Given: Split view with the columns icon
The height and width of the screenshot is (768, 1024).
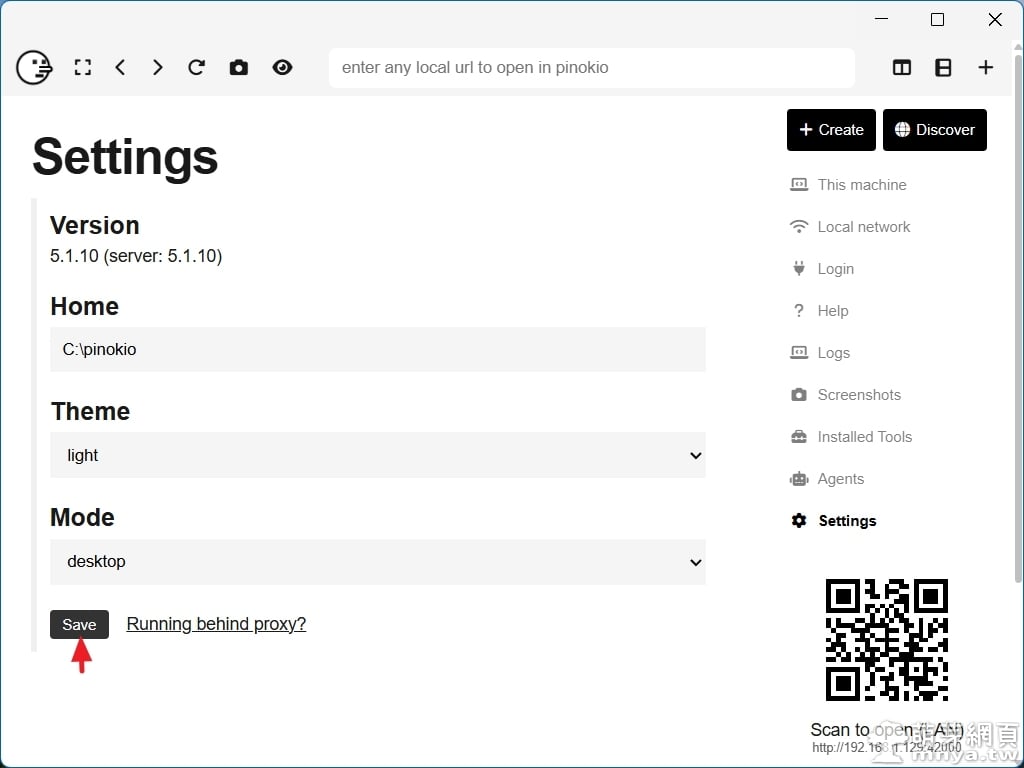Looking at the screenshot, I should click(x=902, y=67).
